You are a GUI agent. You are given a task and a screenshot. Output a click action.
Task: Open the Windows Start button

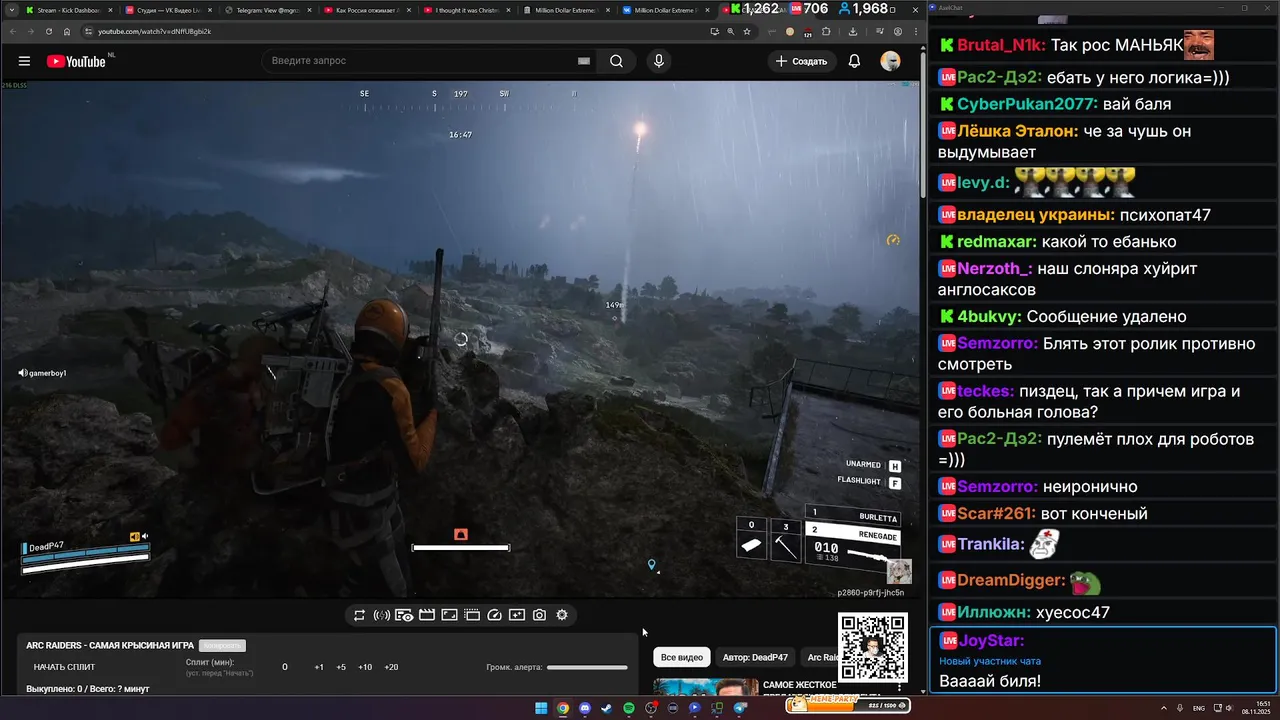point(541,708)
